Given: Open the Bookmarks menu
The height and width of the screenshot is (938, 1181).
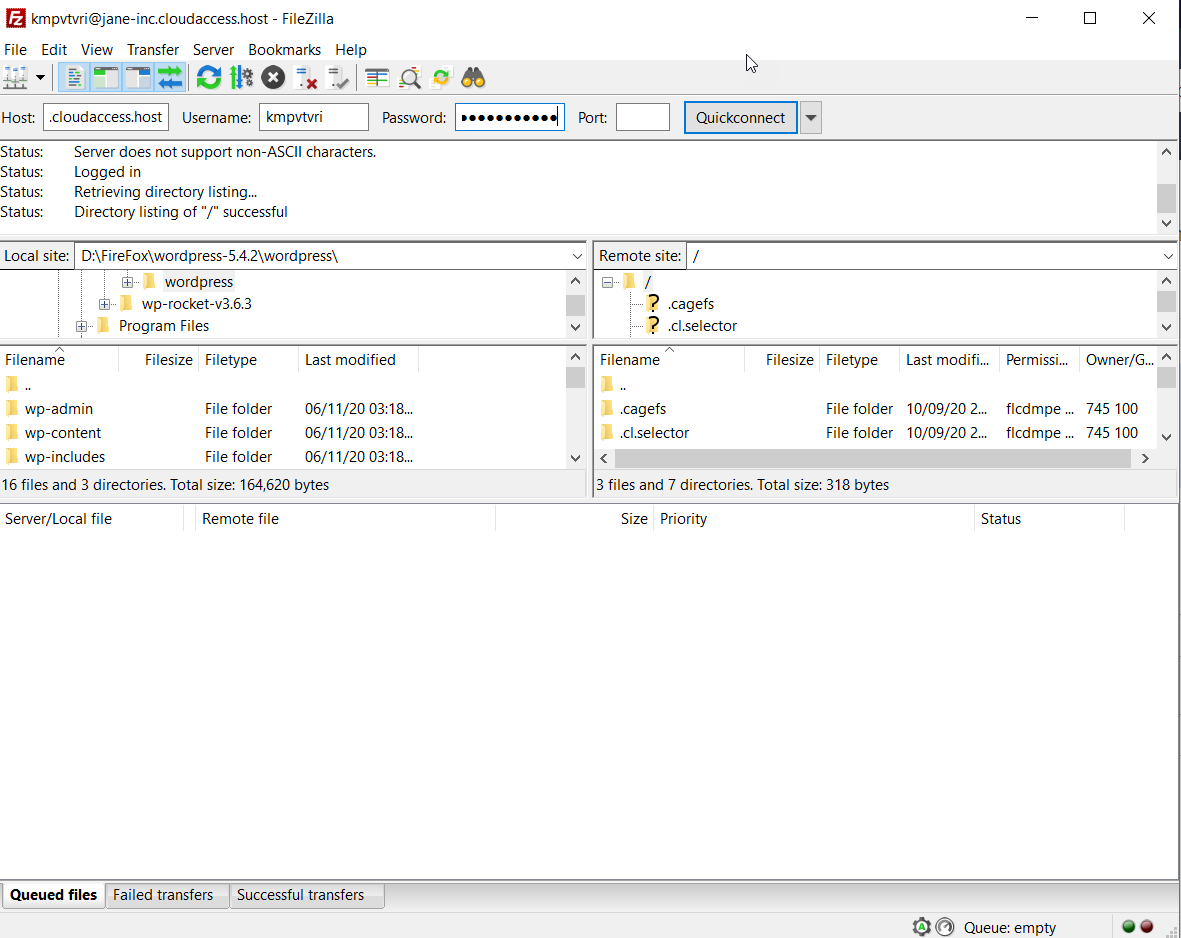Looking at the screenshot, I should point(285,50).
